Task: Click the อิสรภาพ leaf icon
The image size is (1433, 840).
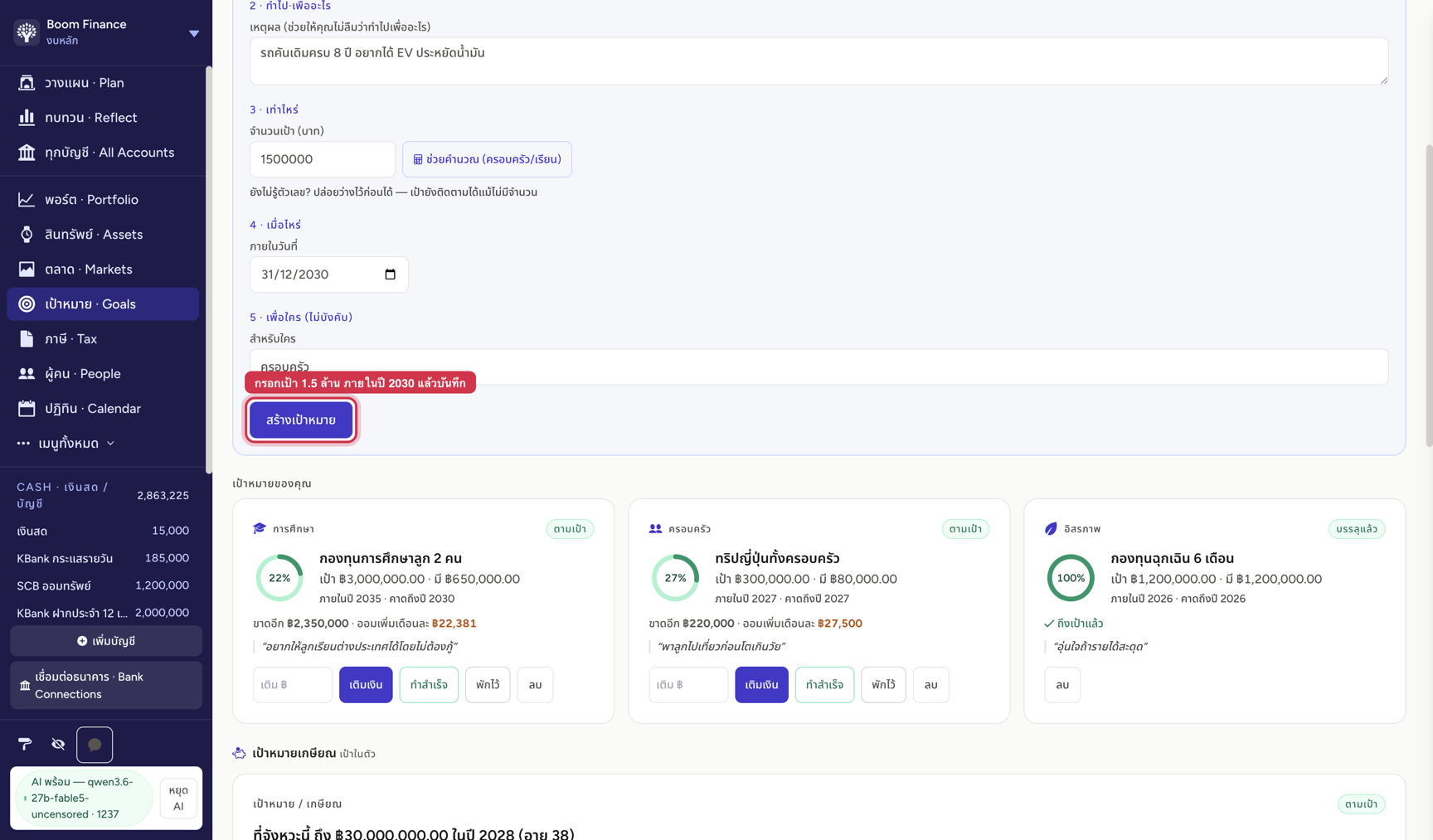Action: point(1051,528)
